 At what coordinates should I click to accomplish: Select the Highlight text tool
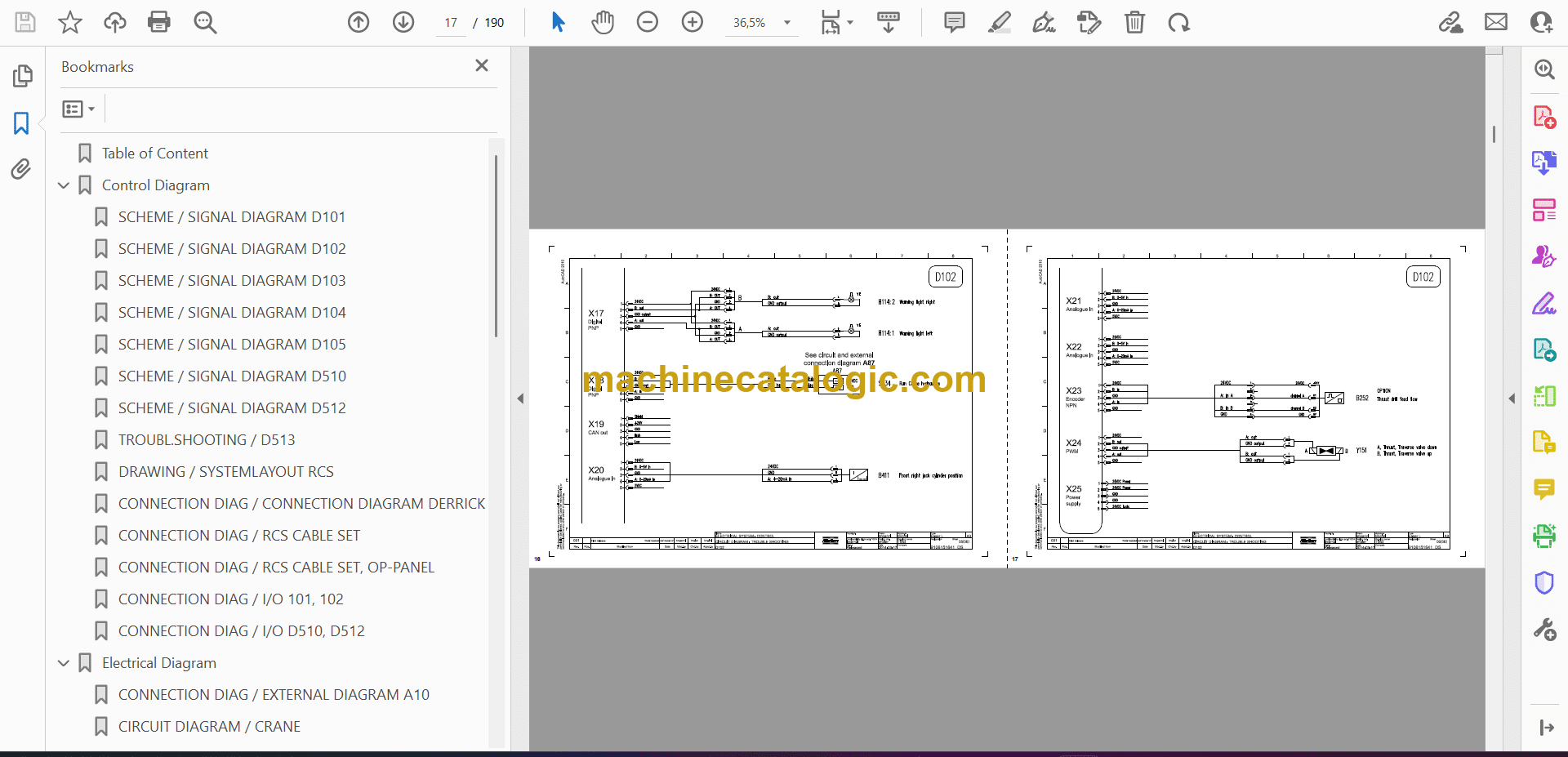click(x=999, y=22)
